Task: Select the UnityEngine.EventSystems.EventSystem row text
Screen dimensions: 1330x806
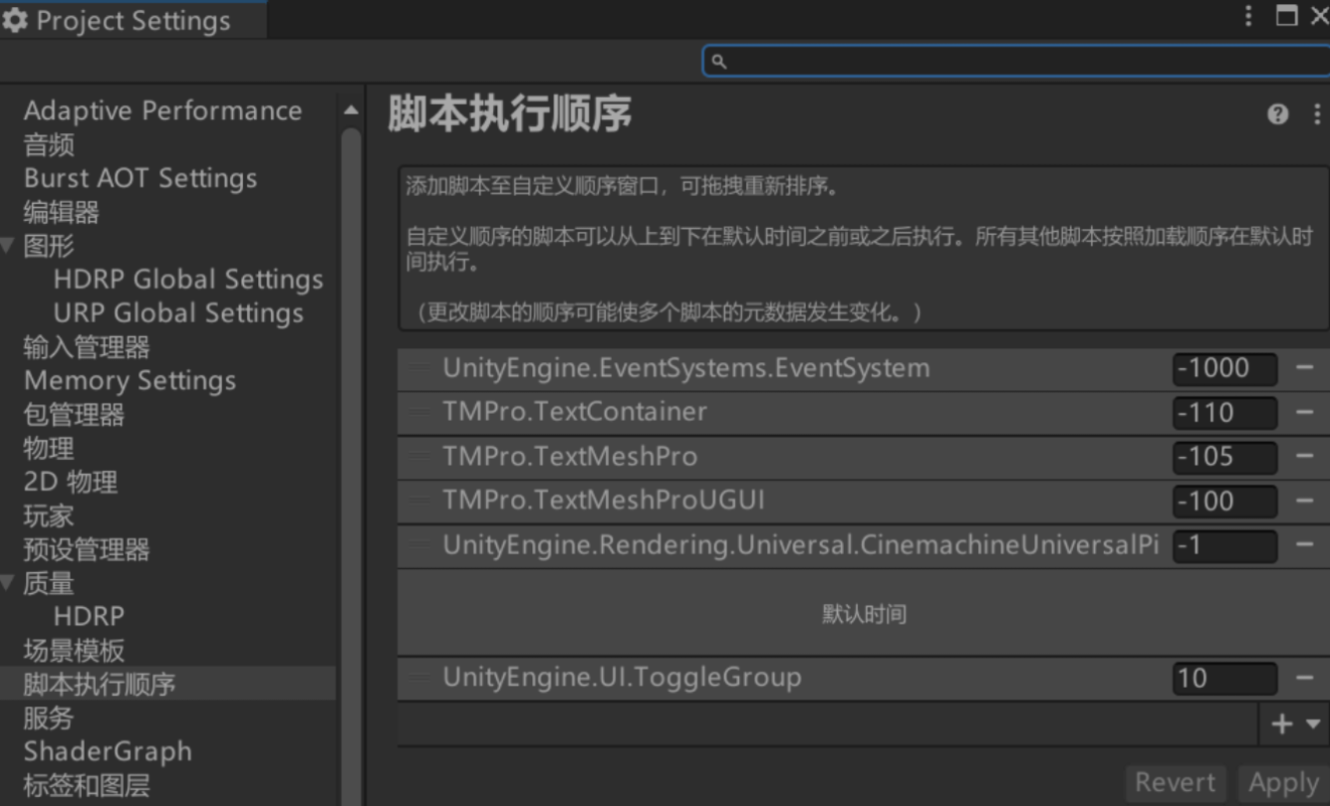Action: (x=686, y=368)
